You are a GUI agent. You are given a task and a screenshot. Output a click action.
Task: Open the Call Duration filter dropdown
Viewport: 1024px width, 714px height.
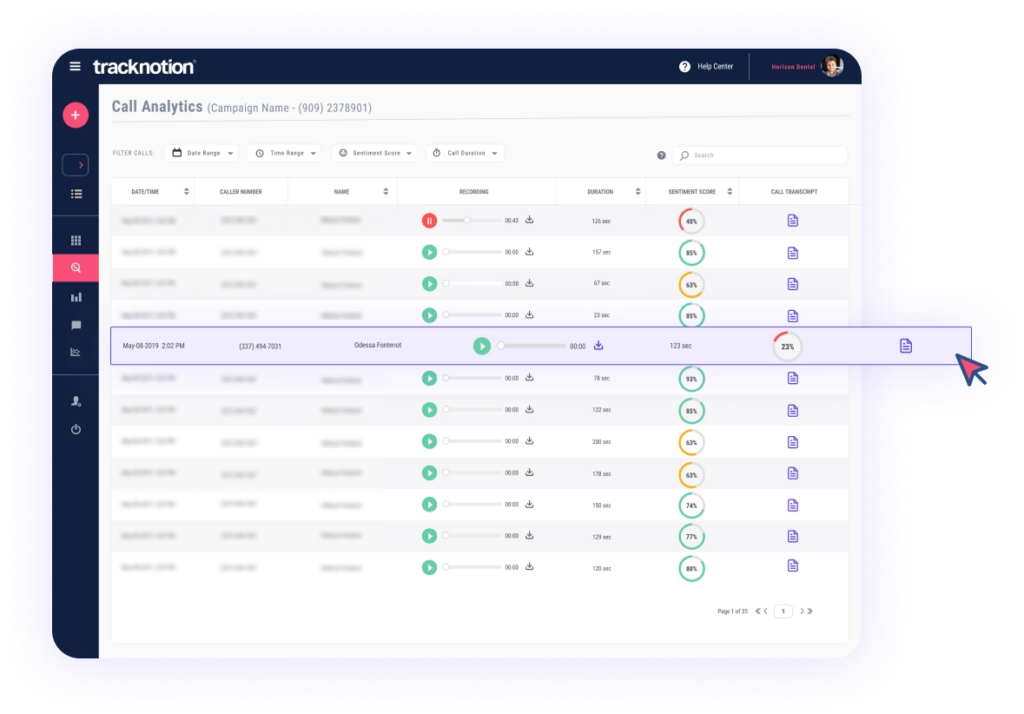click(466, 153)
